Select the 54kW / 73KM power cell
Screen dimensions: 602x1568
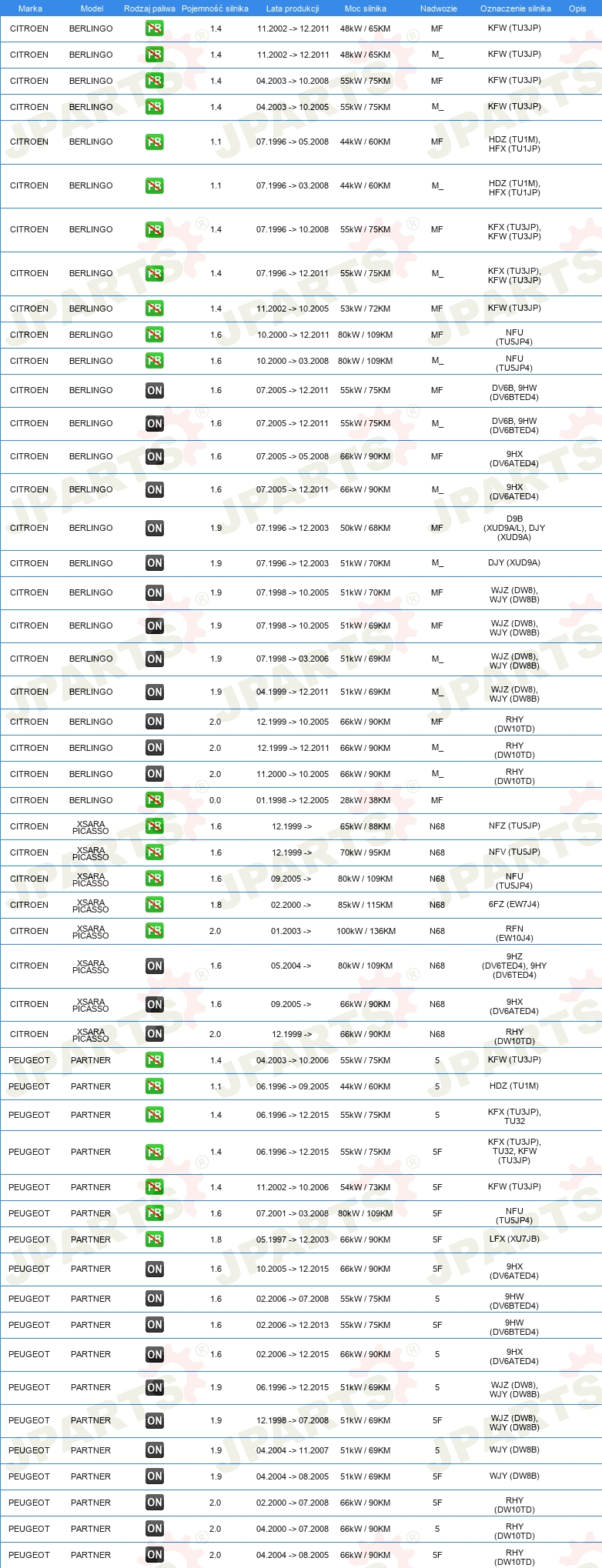point(366,1187)
